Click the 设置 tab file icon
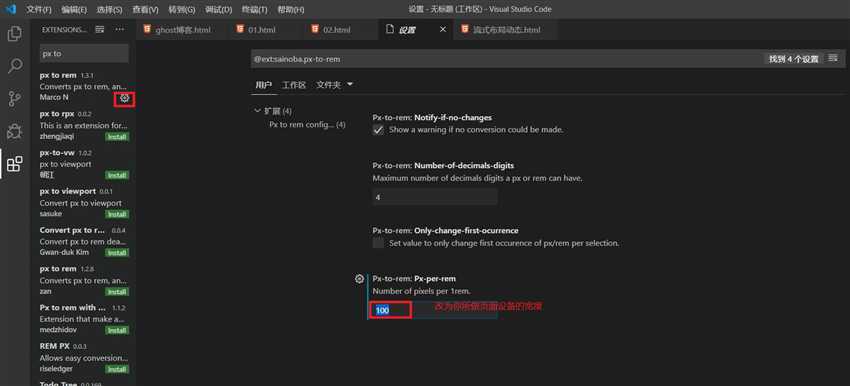850x386 pixels. pyautogui.click(x=389, y=29)
